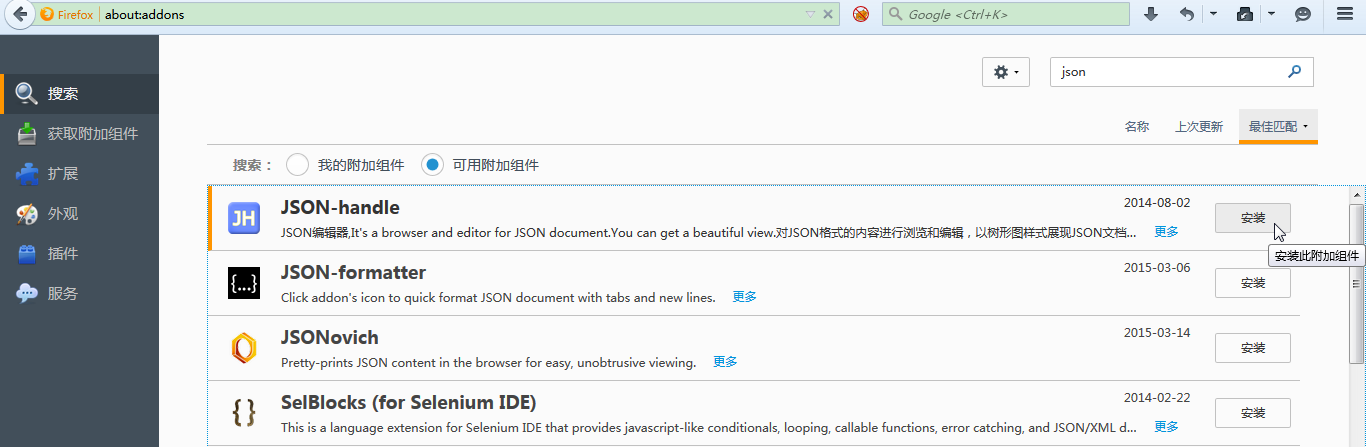Open 更多 link for SelBlocks
This screenshot has height=447, width=1366.
(x=1166, y=427)
